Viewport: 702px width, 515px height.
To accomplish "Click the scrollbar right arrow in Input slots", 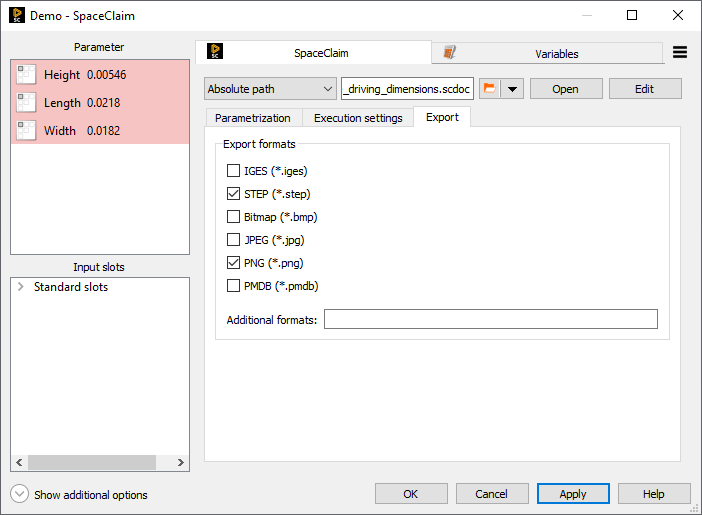I will pyautogui.click(x=180, y=462).
